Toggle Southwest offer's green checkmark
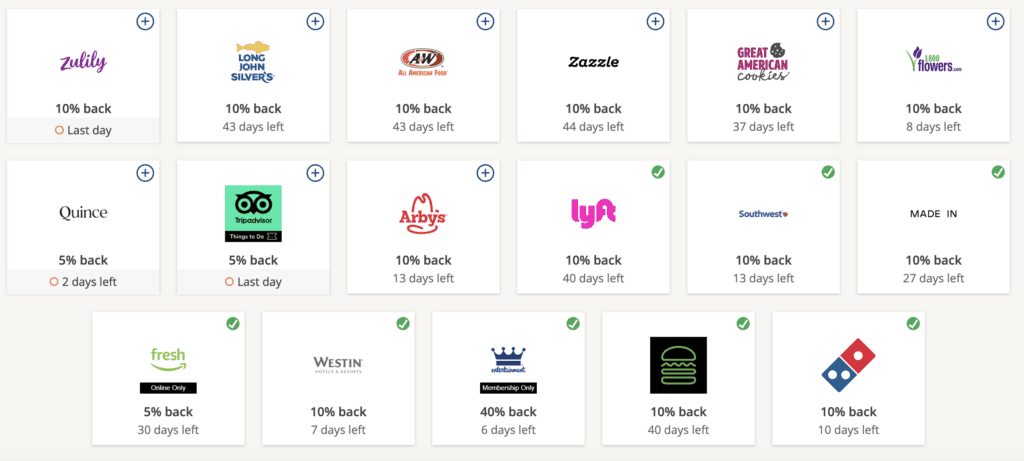This screenshot has height=461, width=1024. click(827, 173)
